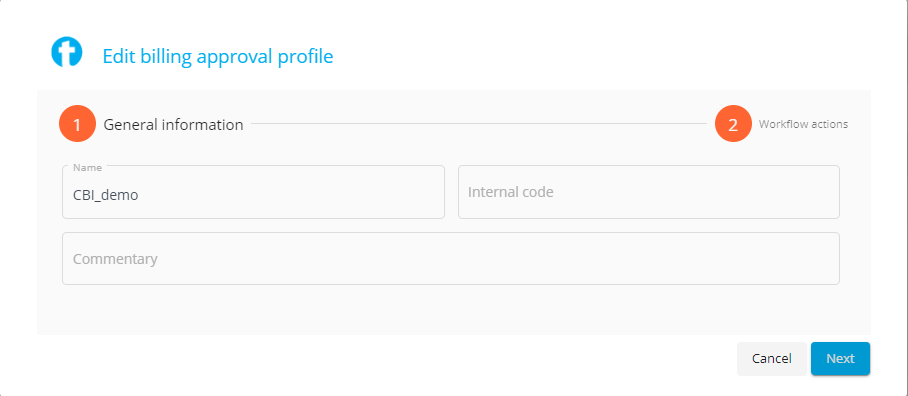Screen dimensions: 908x396
Task: Cancel editing the billing approval profile
Action: click(771, 358)
